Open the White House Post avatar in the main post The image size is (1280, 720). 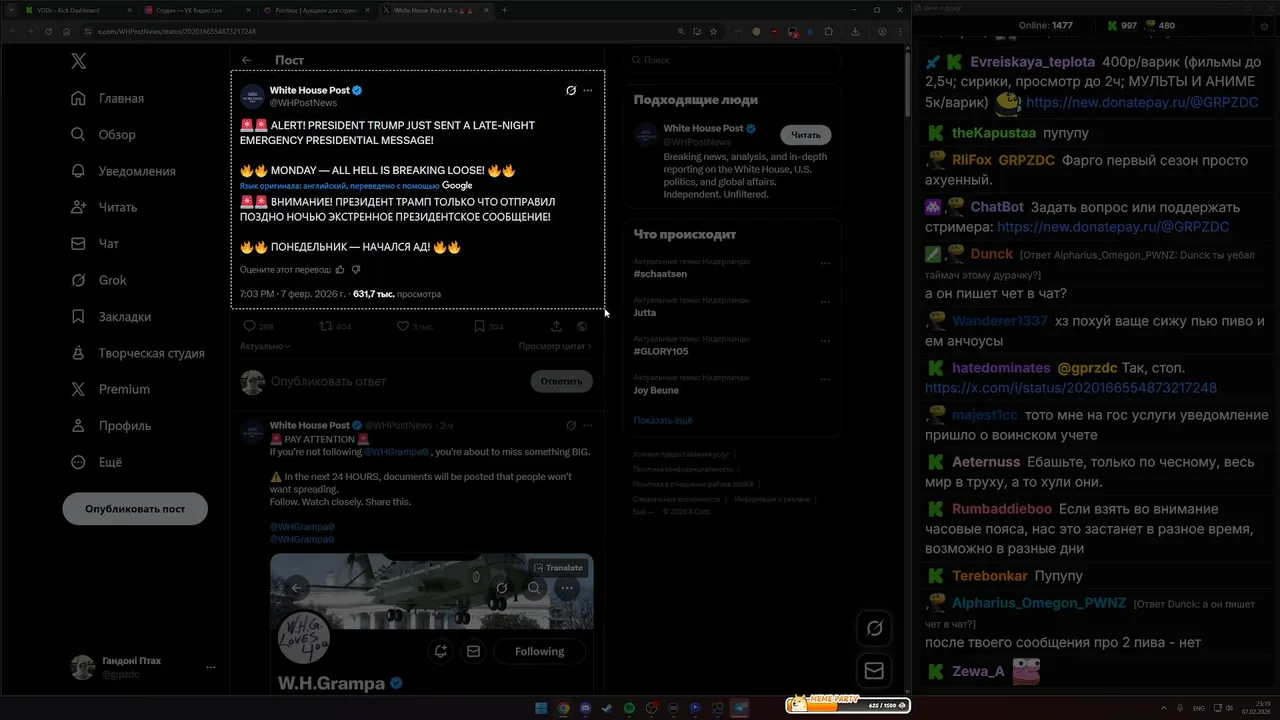click(251, 96)
